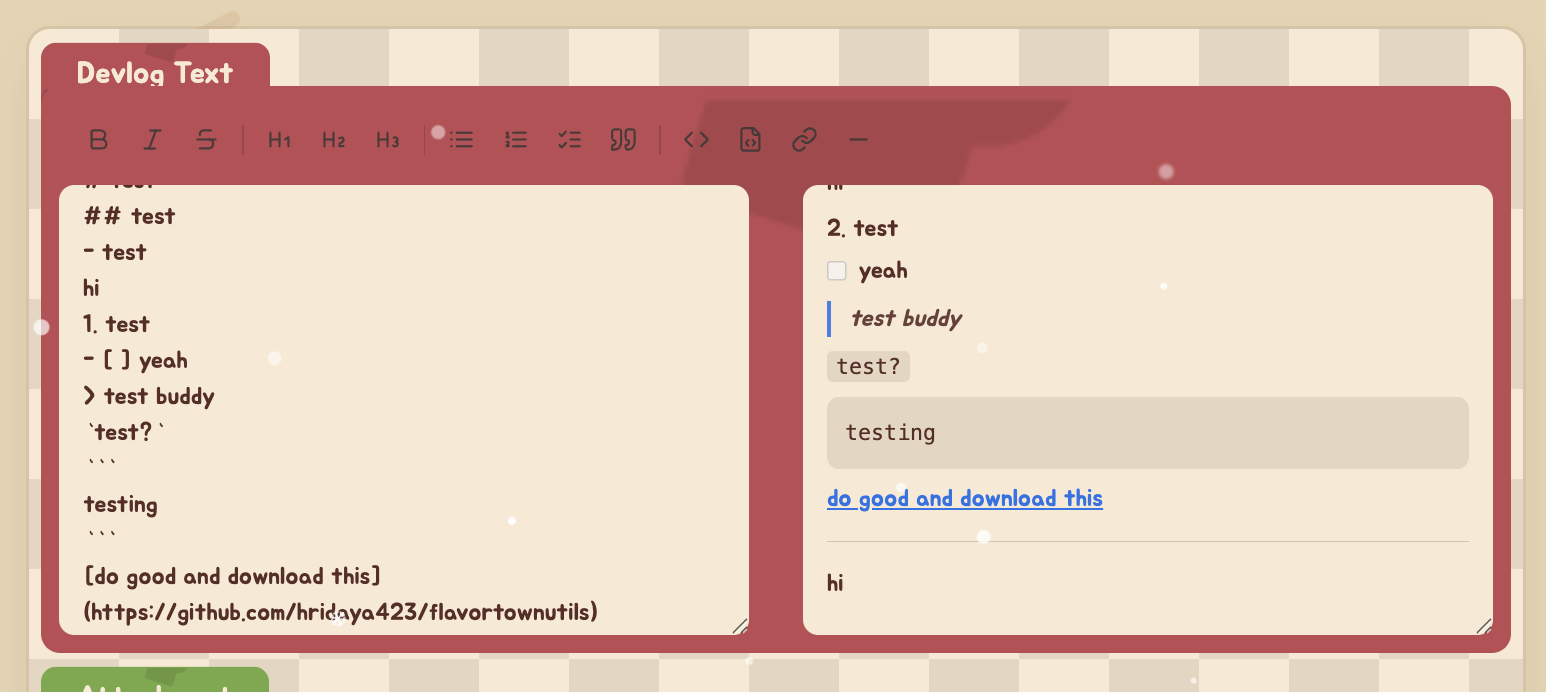Apply strikethrough formatting
This screenshot has height=692, width=1546.
coord(206,140)
